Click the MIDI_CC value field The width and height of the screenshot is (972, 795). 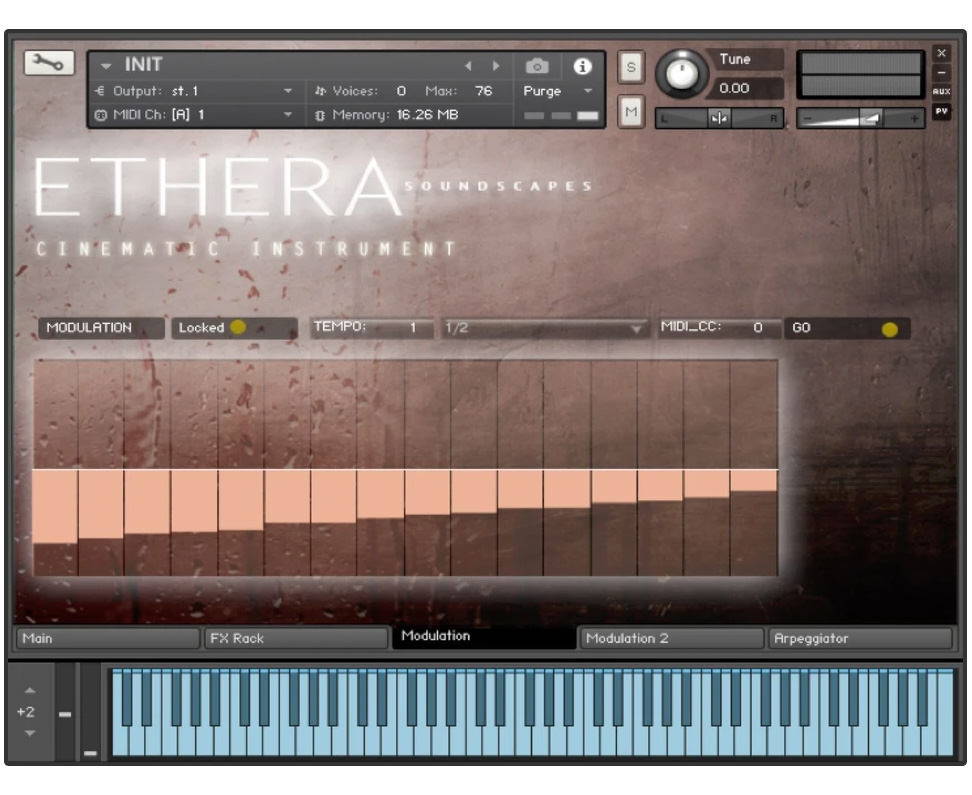tap(718, 327)
